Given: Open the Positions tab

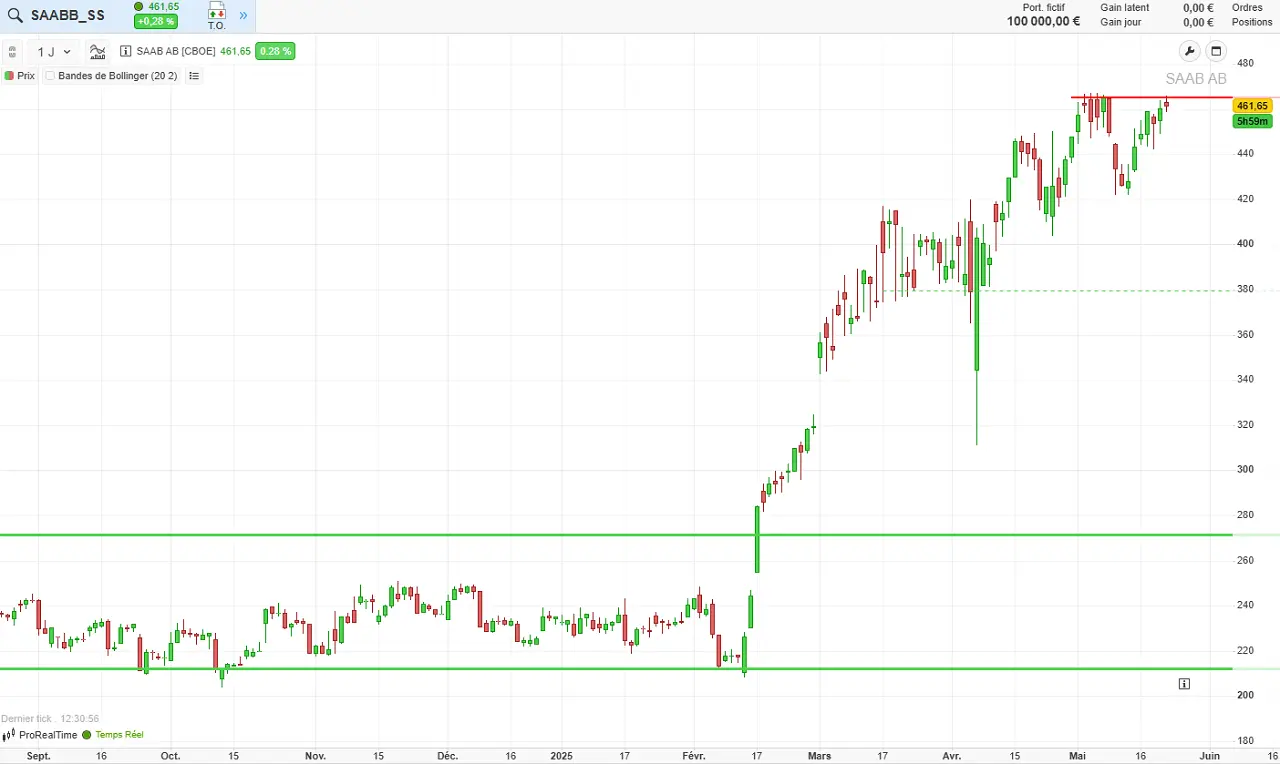Looking at the screenshot, I should click(1252, 22).
